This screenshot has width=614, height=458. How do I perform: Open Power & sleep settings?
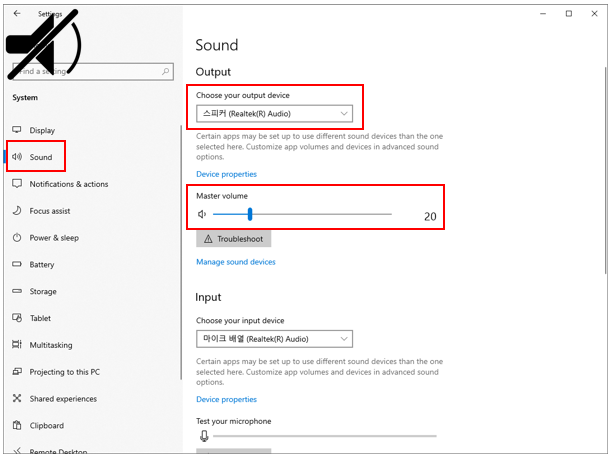(54, 238)
